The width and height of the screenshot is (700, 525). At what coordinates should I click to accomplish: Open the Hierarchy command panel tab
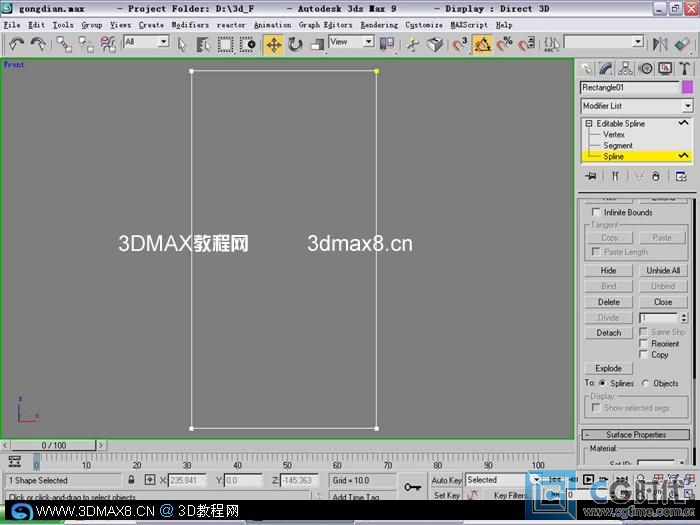(x=625, y=68)
